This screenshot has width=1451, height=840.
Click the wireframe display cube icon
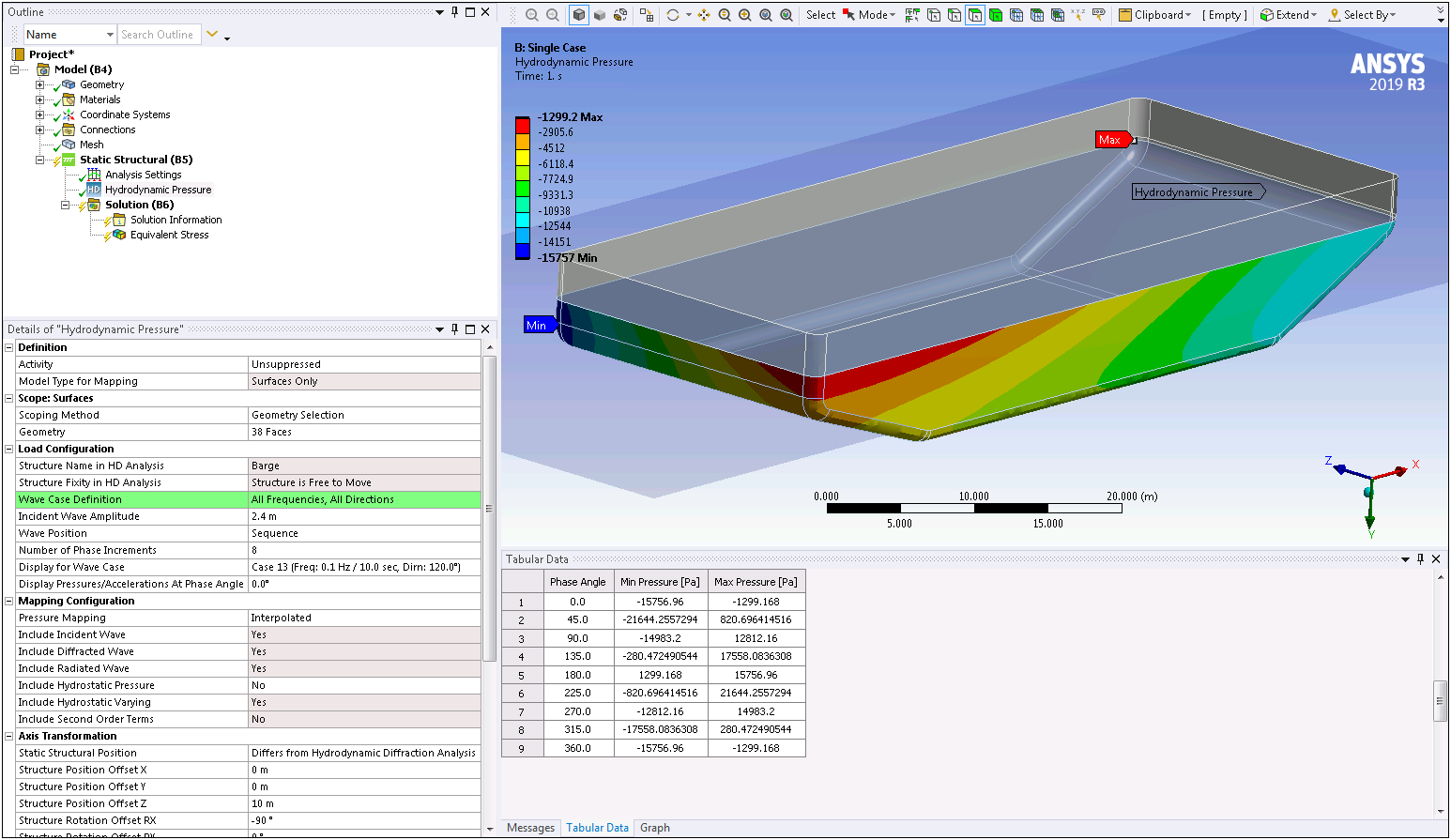620,15
